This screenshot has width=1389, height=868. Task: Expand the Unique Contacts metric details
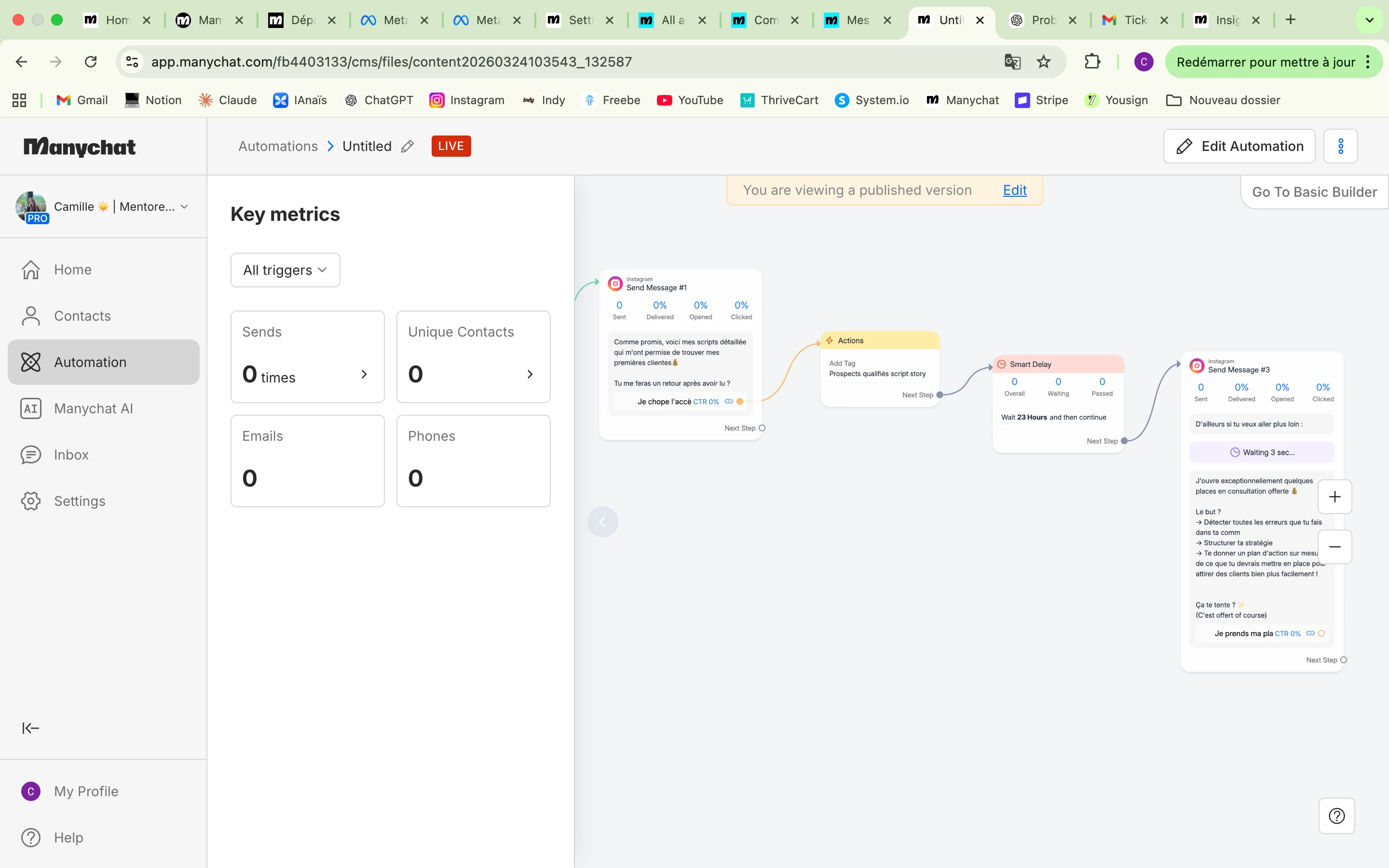pyautogui.click(x=530, y=374)
